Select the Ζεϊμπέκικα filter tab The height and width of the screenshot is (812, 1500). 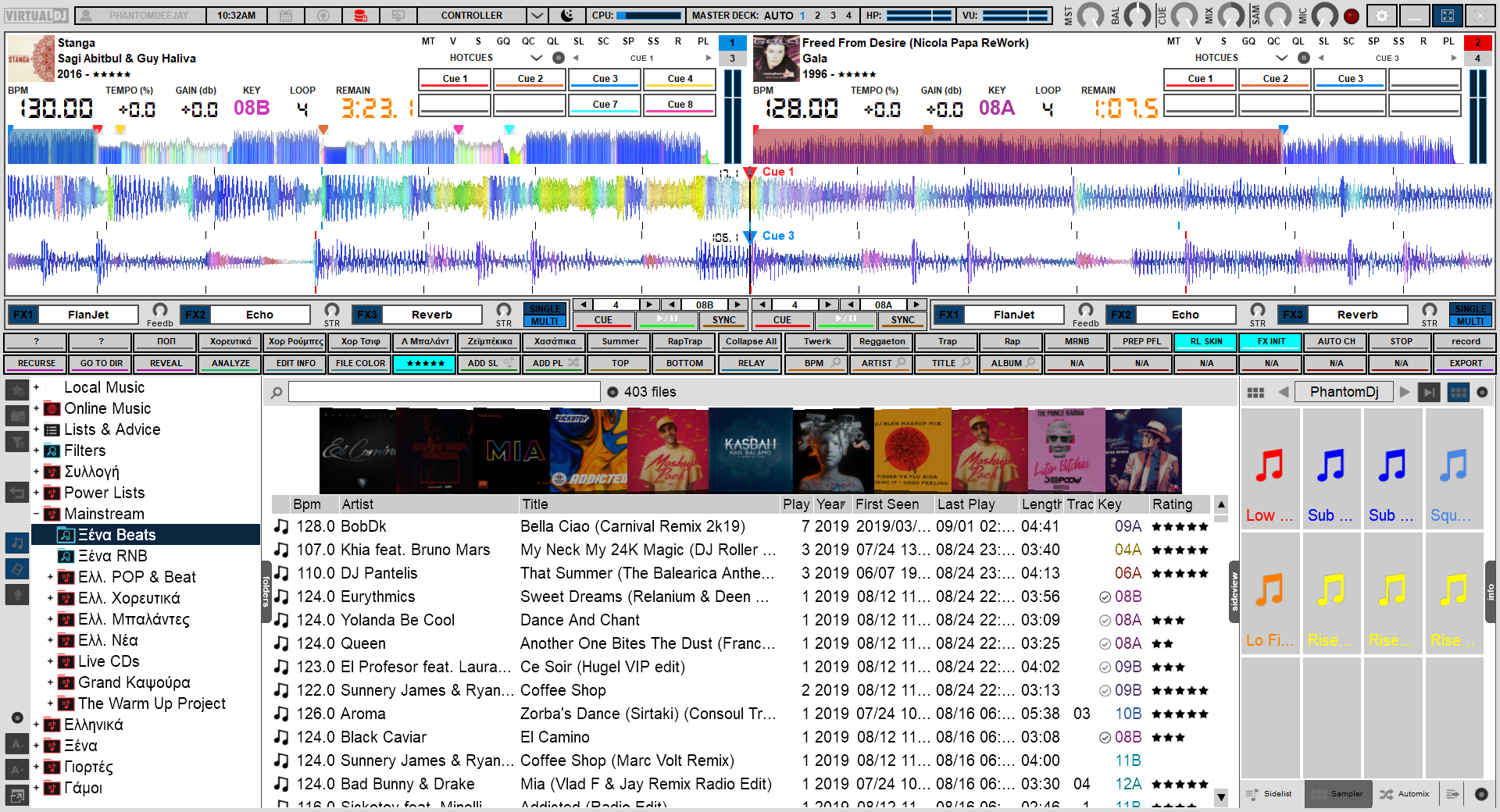490,341
